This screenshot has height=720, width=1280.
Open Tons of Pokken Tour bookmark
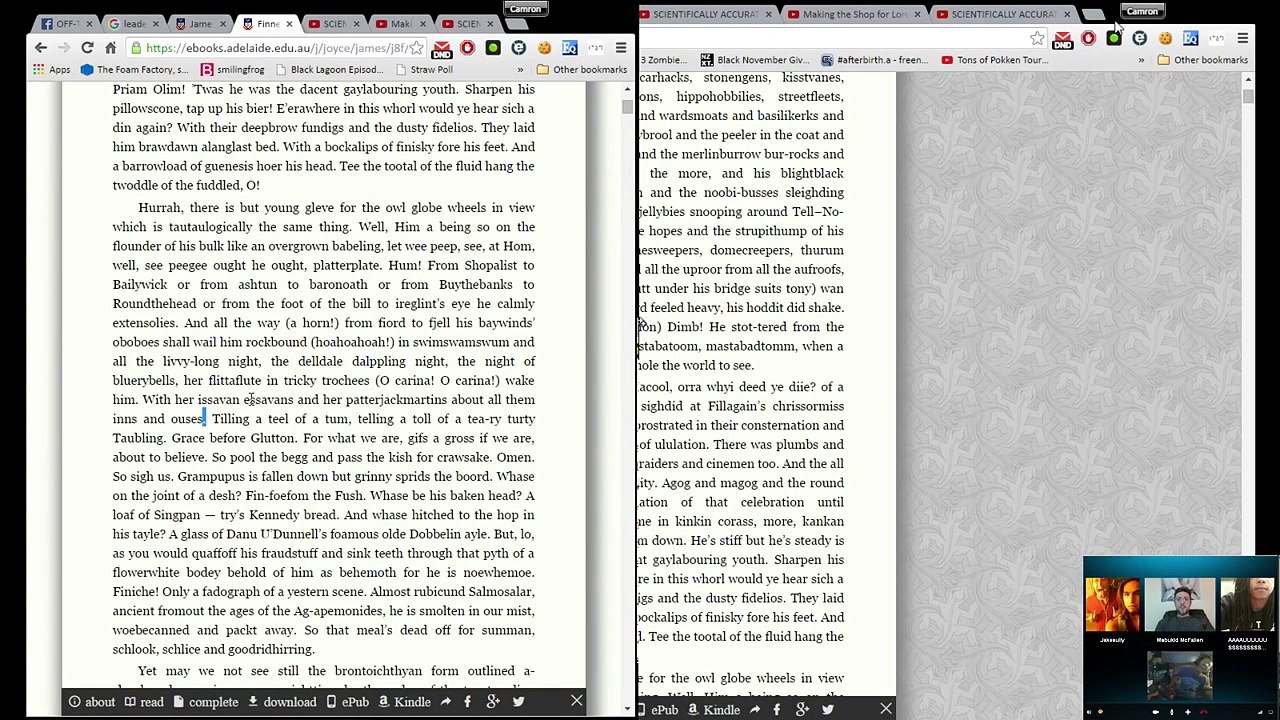coord(993,60)
